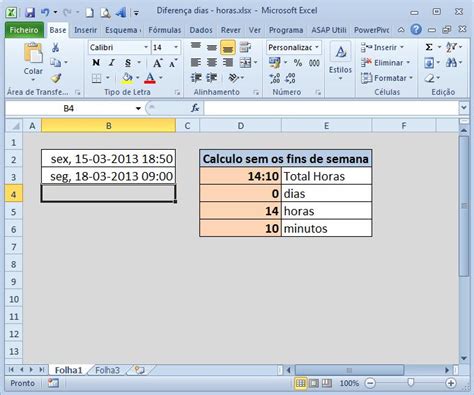Decrease indent
Image resolution: width=474 pixels, height=395 pixels.
pos(196,78)
